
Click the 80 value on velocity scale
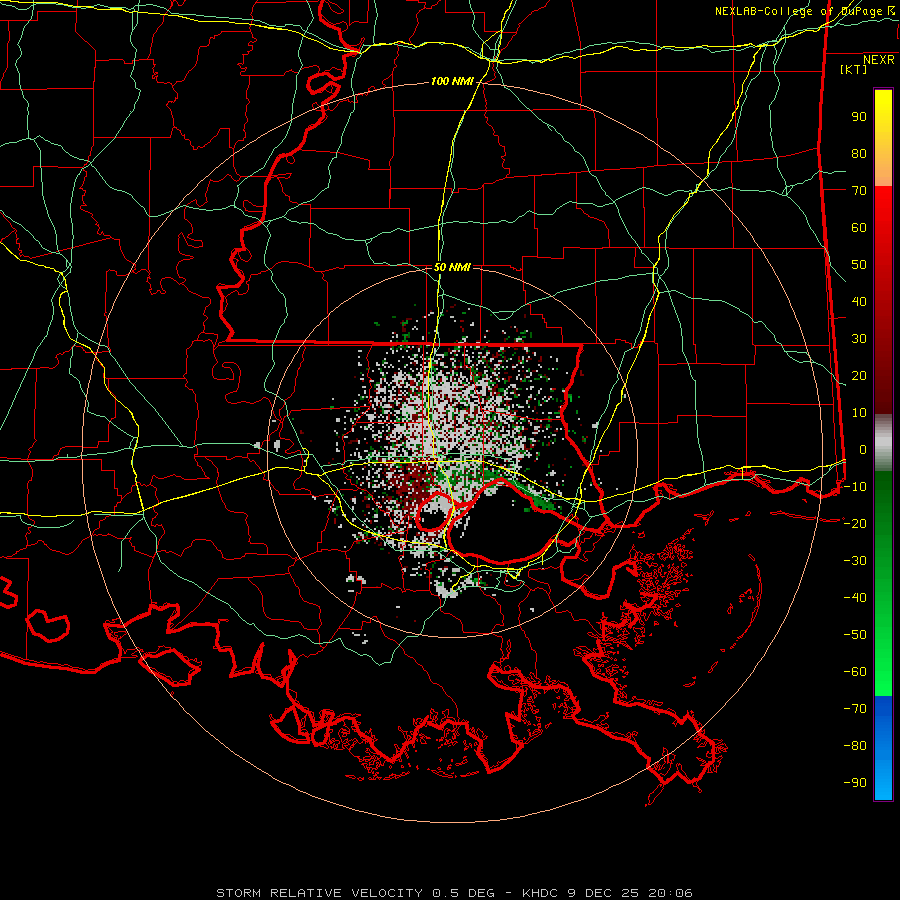coord(859,154)
